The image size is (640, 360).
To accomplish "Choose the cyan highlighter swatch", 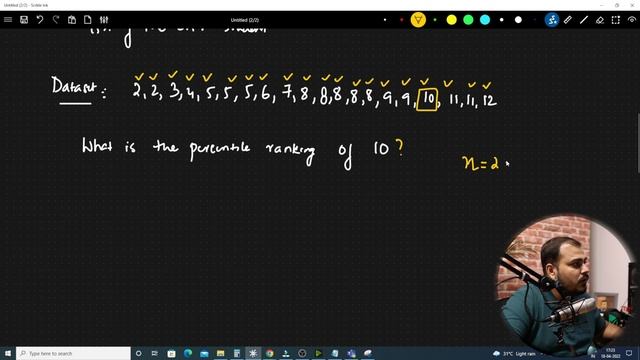I will pyautogui.click(x=485, y=20).
